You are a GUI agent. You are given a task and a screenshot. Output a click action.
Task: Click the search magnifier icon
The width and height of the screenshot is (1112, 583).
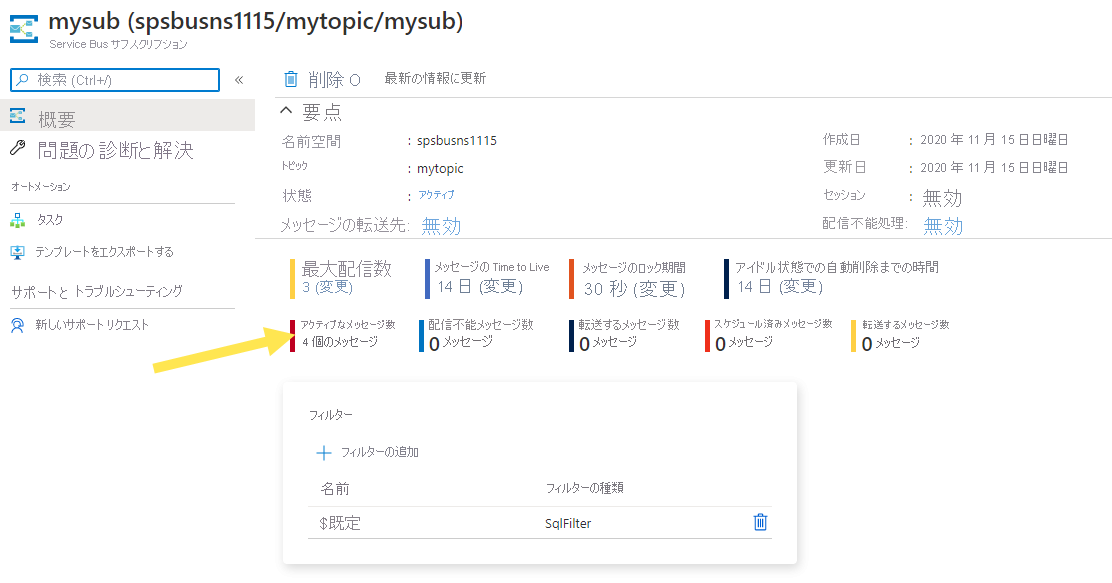[x=23, y=79]
